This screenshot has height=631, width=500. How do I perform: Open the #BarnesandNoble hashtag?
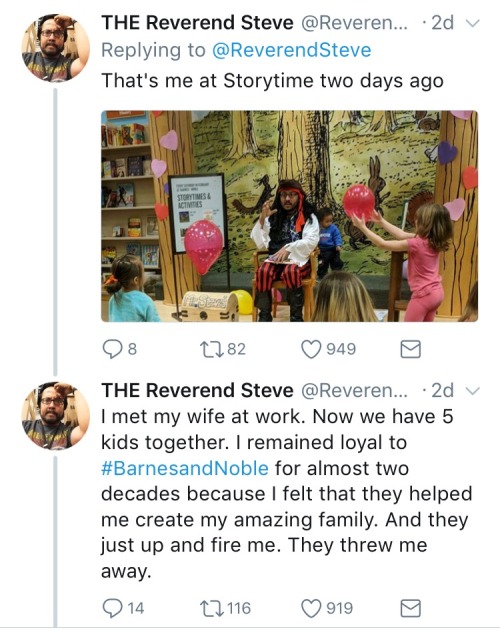[185, 468]
